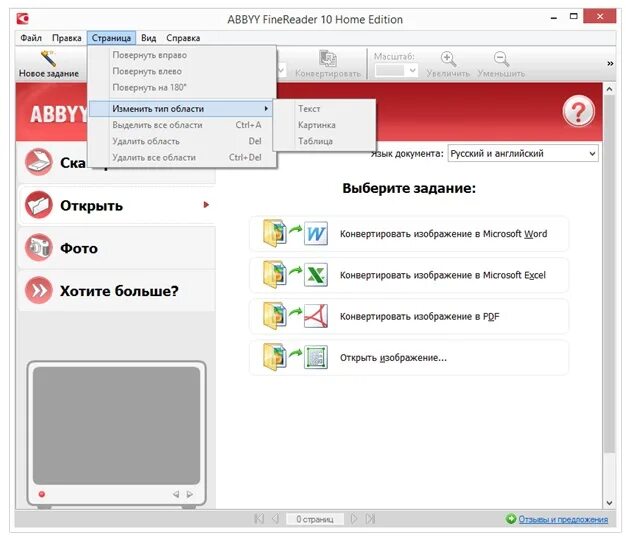Click the gray preview thumbnail pane
The height and width of the screenshot is (540, 626).
116,425
